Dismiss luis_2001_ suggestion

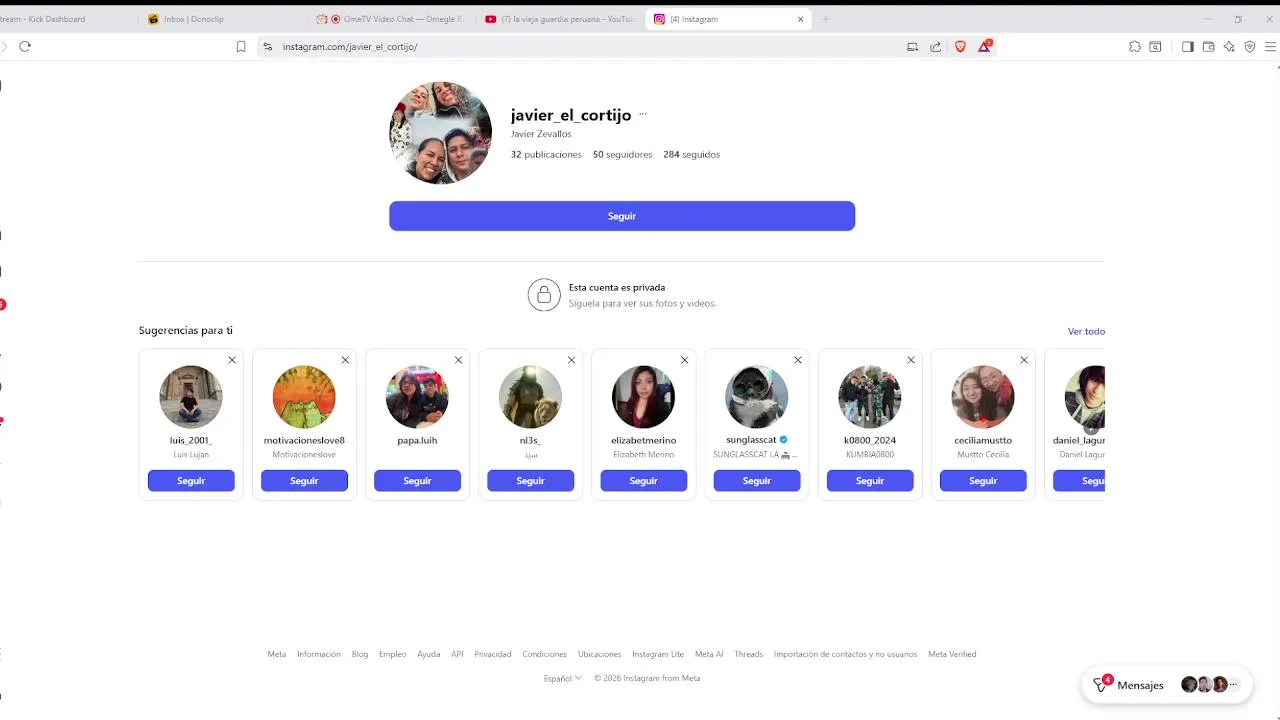[x=232, y=360]
